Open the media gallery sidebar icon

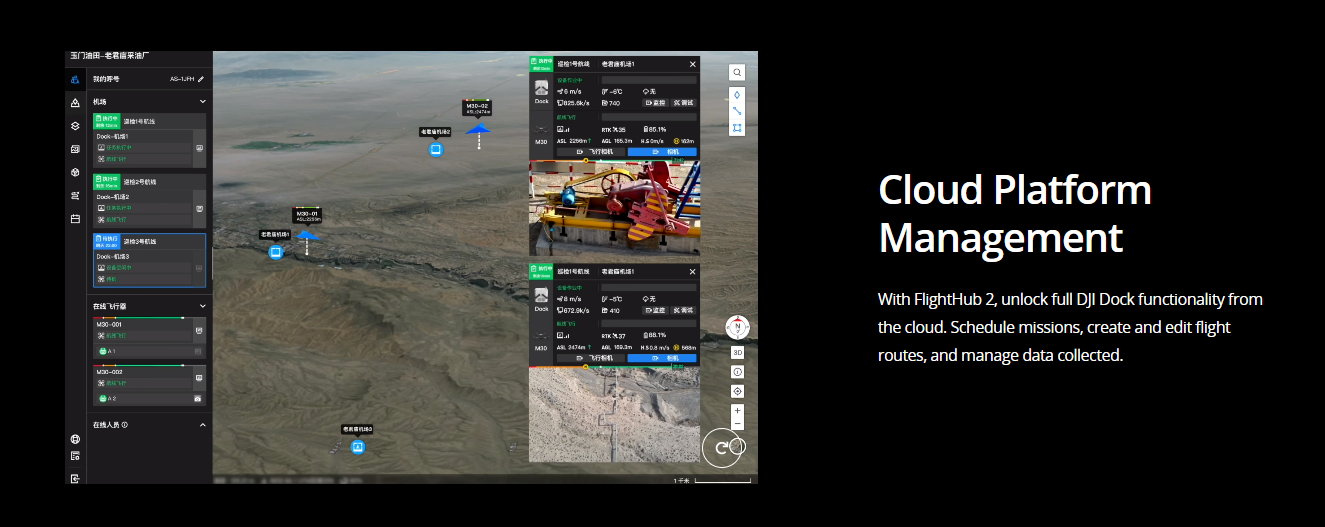[75, 149]
